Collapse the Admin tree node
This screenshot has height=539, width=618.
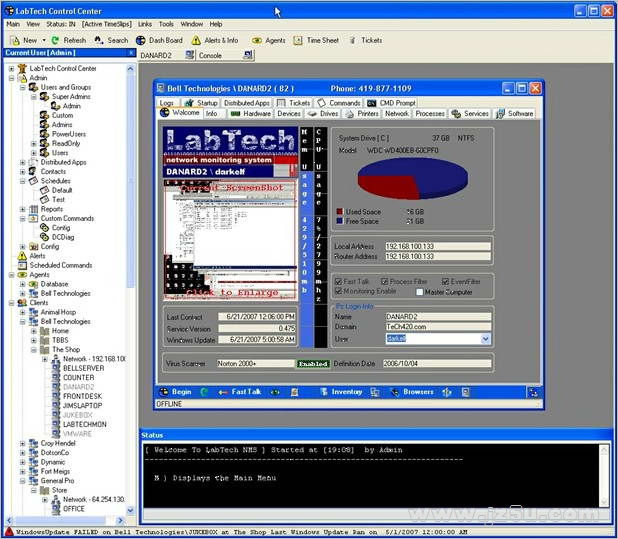11,78
